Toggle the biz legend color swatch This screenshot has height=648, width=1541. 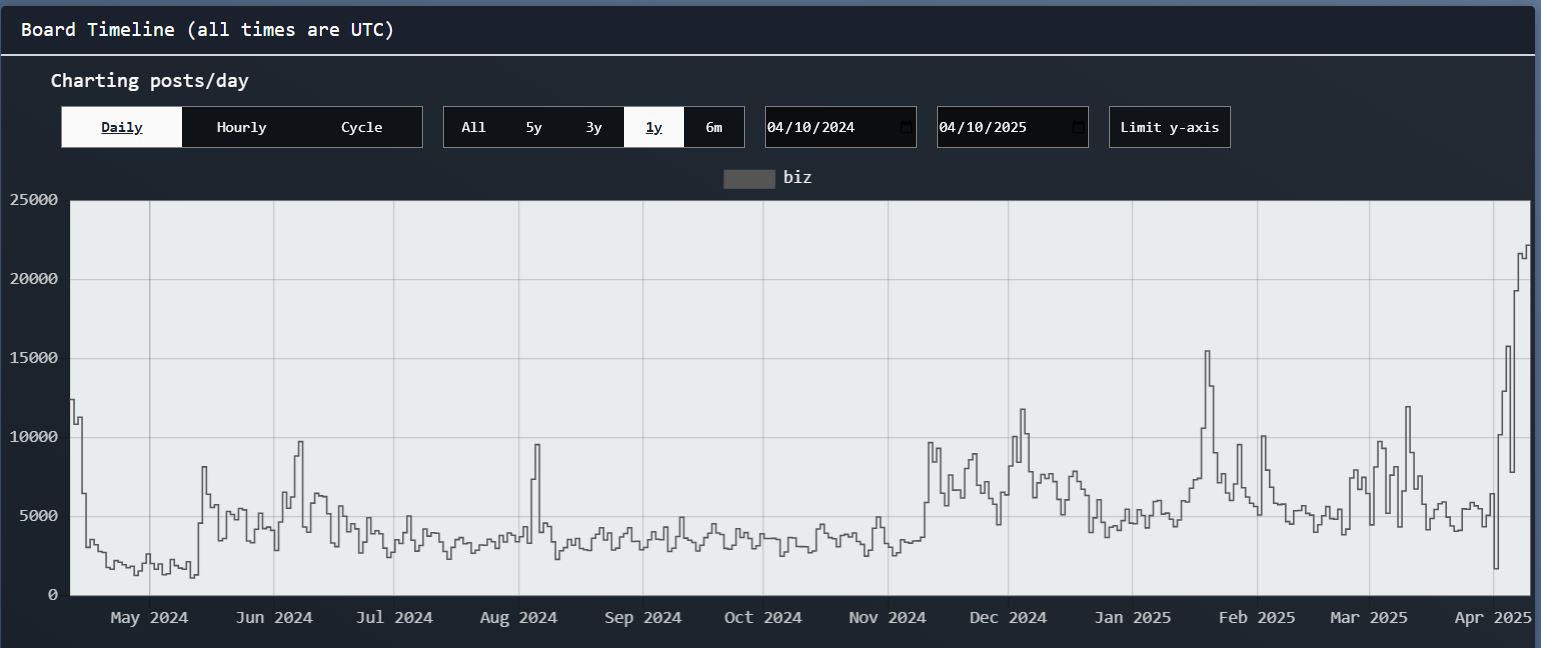pyautogui.click(x=749, y=178)
